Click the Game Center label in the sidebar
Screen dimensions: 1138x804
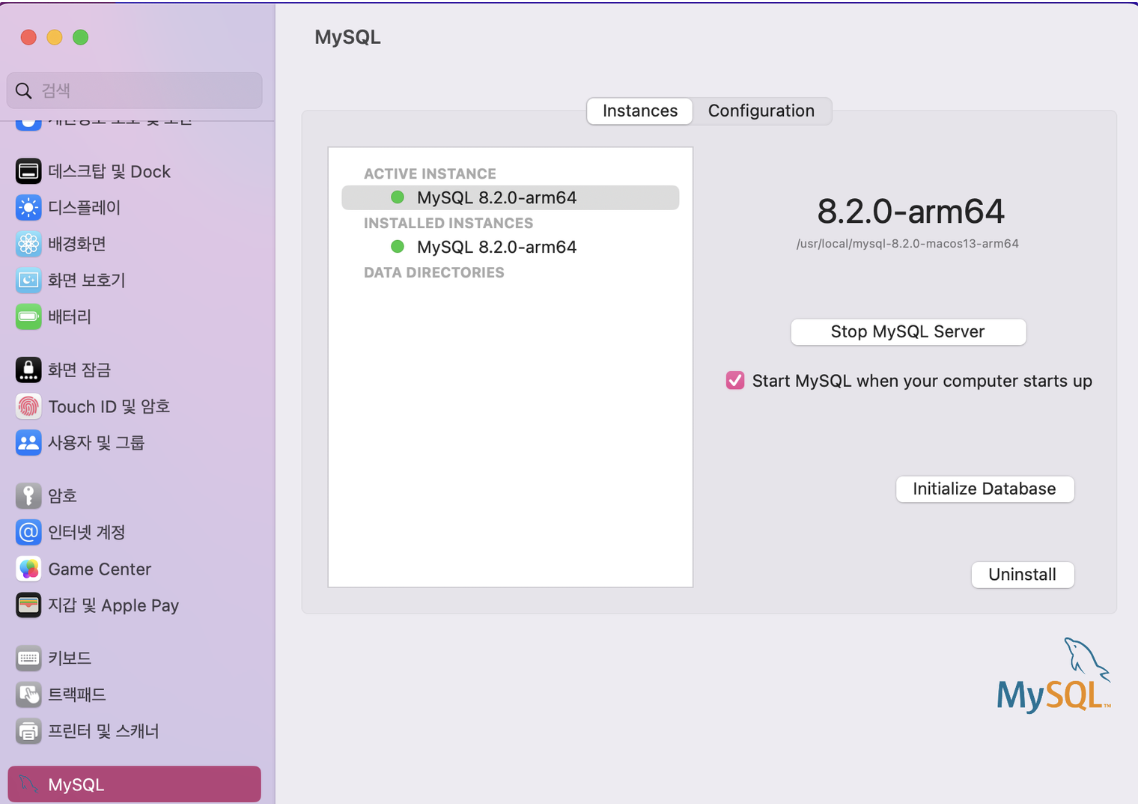99,570
